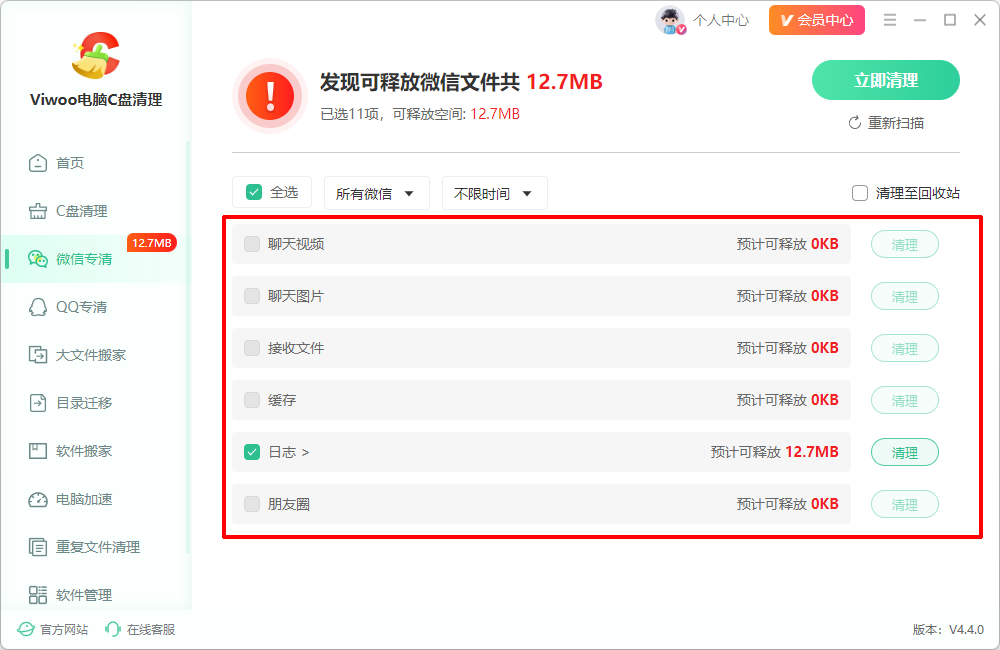Click 清理 button for 日志
Screen dimensions: 1000x650
tap(905, 452)
